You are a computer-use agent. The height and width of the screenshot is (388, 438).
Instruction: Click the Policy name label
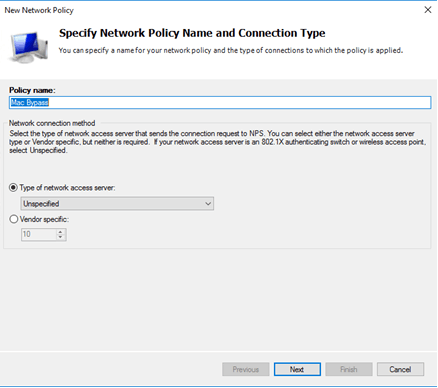32,90
